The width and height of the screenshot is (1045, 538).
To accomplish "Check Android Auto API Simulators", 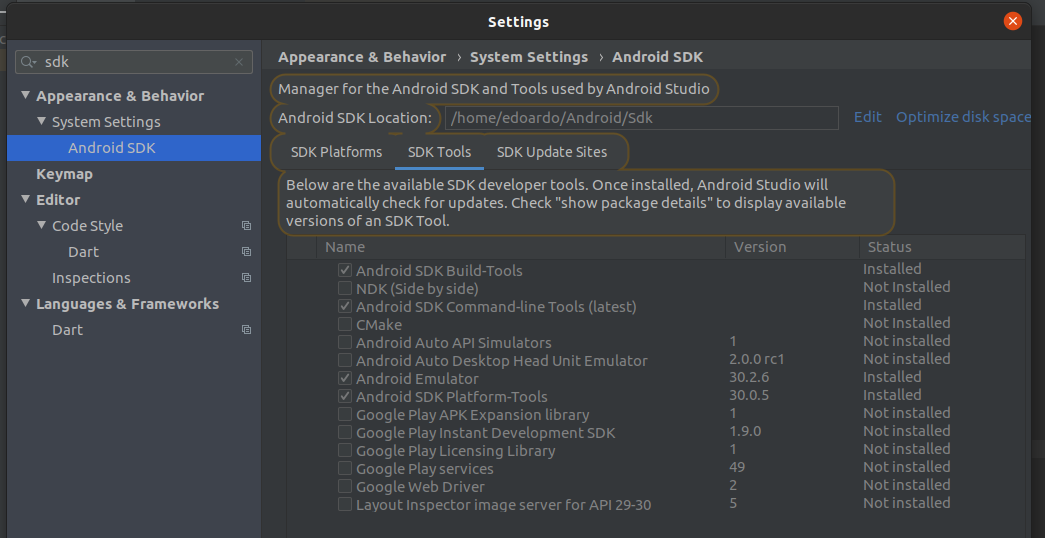I will click(x=345, y=342).
